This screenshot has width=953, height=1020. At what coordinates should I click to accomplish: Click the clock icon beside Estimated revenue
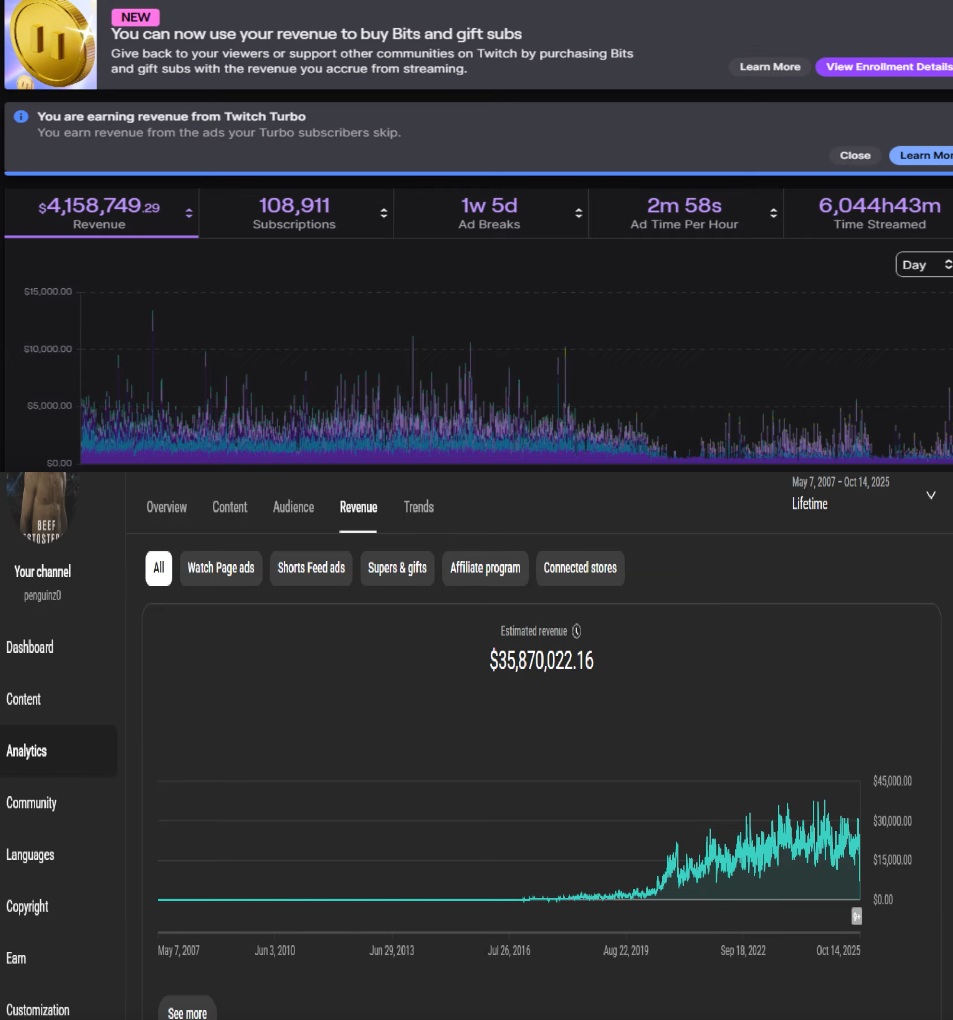pyautogui.click(x=577, y=631)
